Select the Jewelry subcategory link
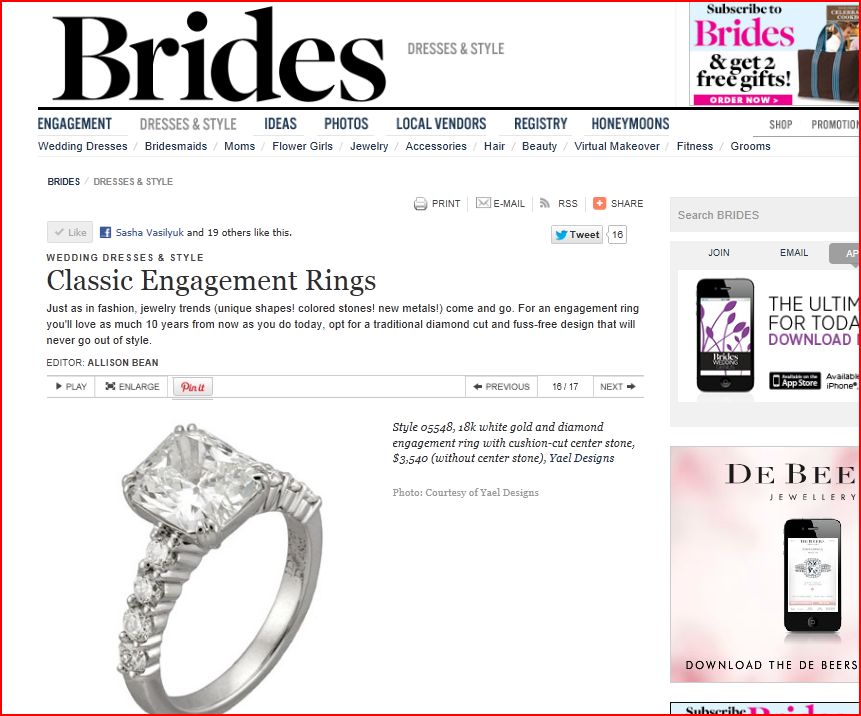The height and width of the screenshot is (716, 861). tap(369, 147)
